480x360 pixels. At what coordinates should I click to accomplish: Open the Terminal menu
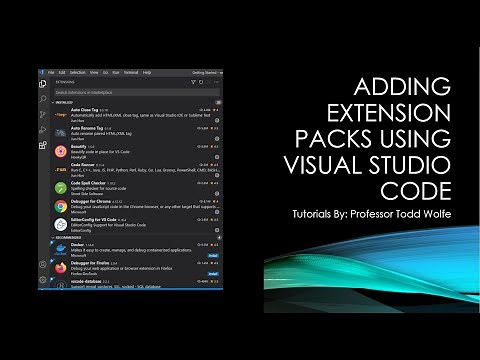pyautogui.click(x=131, y=73)
